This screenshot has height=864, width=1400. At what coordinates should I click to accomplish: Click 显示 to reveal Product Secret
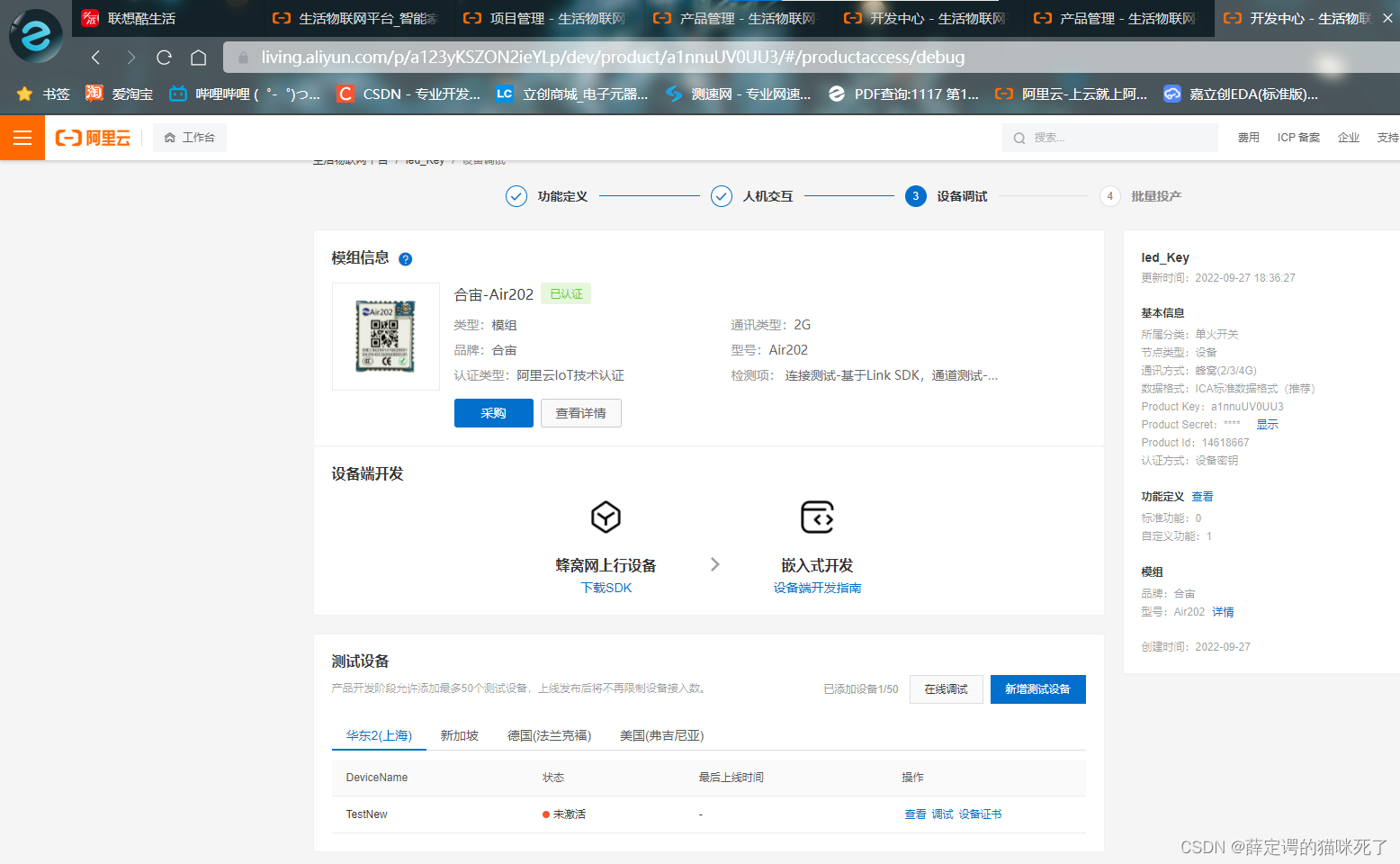pos(1267,425)
